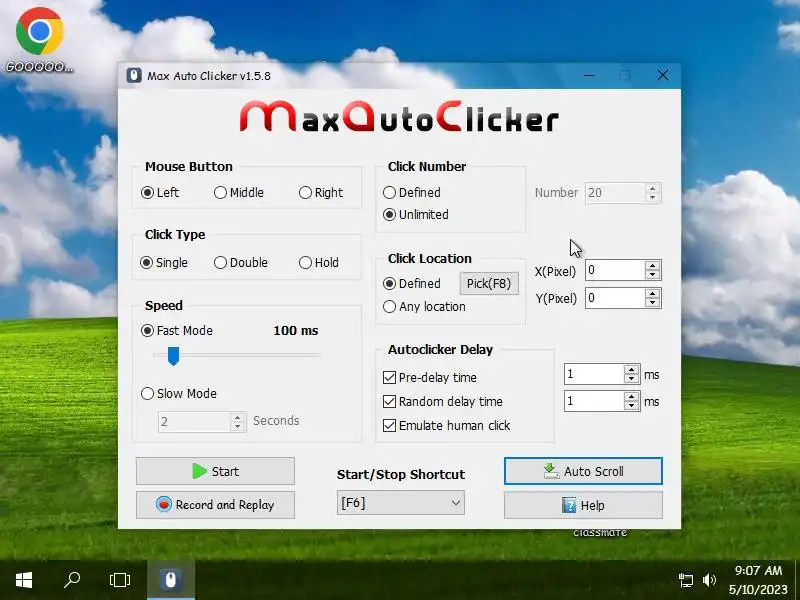Click pre-delay time ms input field

[594, 374]
